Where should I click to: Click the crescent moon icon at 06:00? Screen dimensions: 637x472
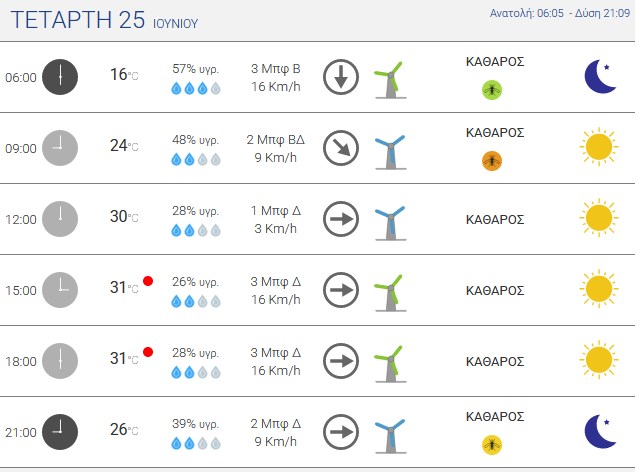point(600,76)
